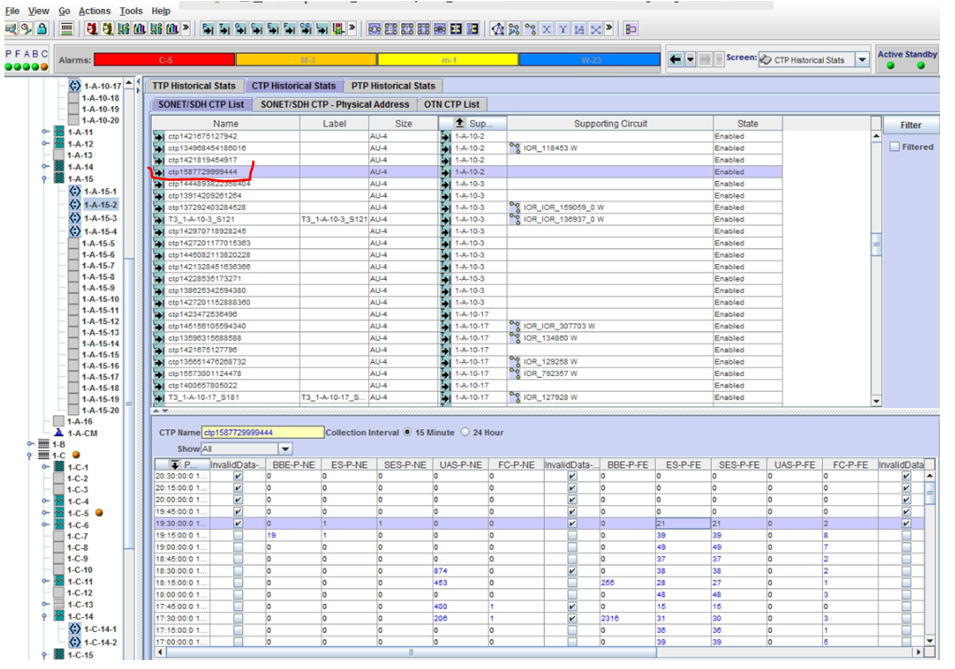Click the zoom/magnify search icon on the toolbar
The image size is (955, 669).
(10, 31)
